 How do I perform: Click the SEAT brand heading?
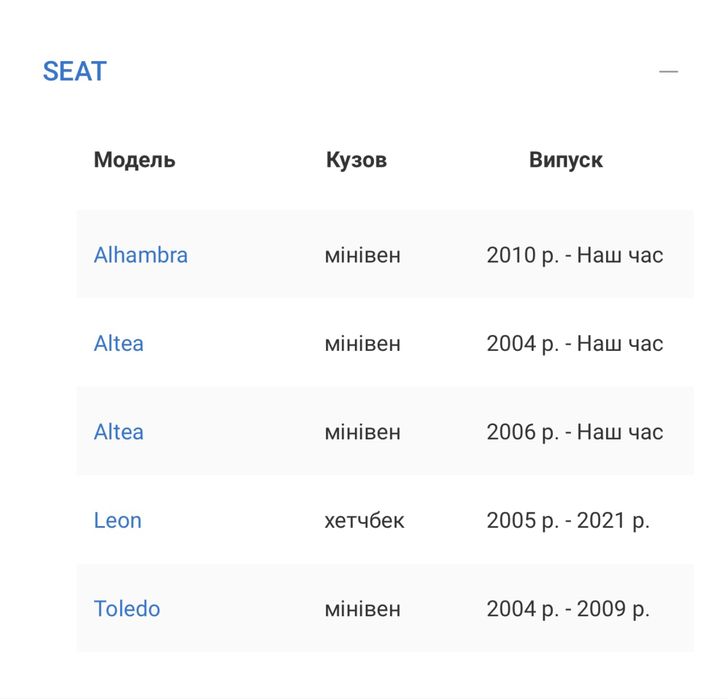75,72
